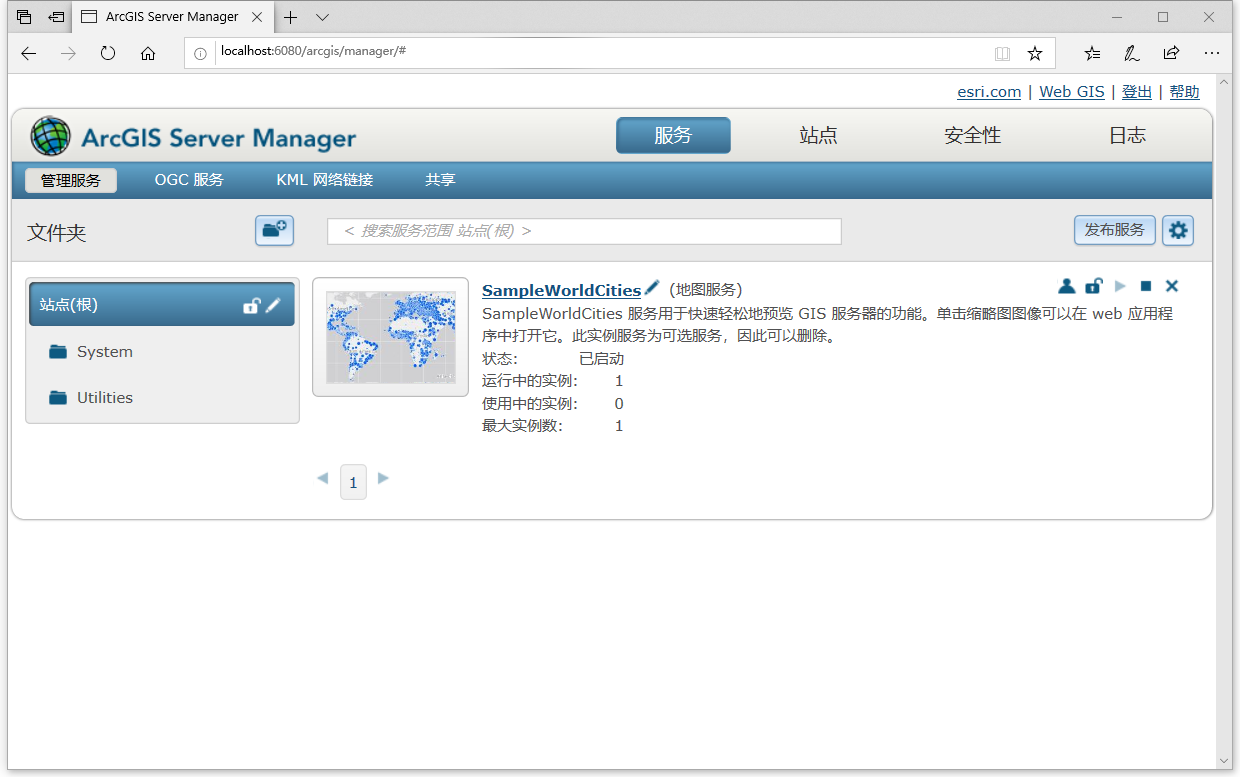Viewport: 1240px width, 777px height.
Task: Open the esri.com link
Action: pyautogui.click(x=989, y=92)
